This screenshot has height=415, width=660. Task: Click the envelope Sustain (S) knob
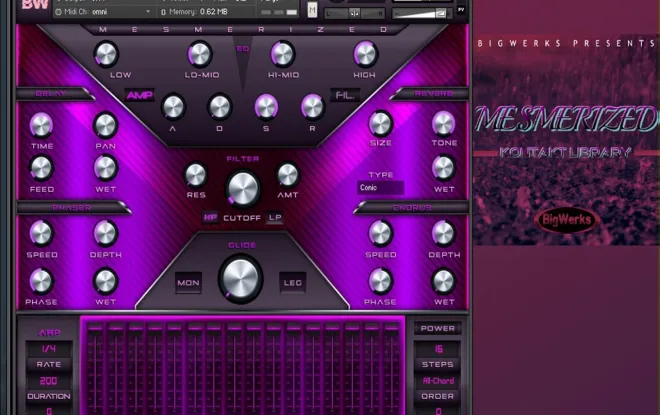266,107
